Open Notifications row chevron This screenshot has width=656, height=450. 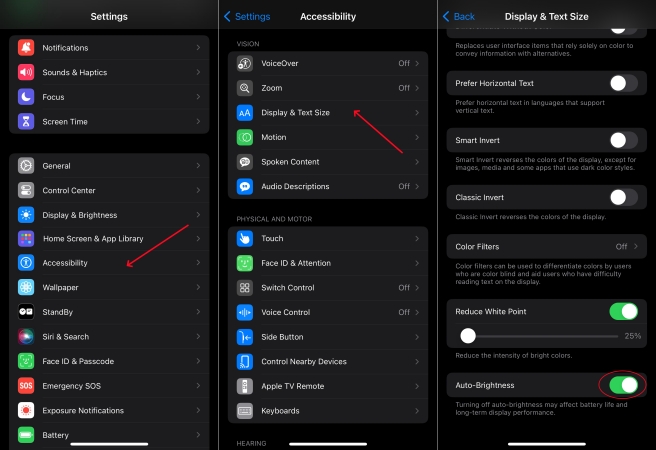198,48
